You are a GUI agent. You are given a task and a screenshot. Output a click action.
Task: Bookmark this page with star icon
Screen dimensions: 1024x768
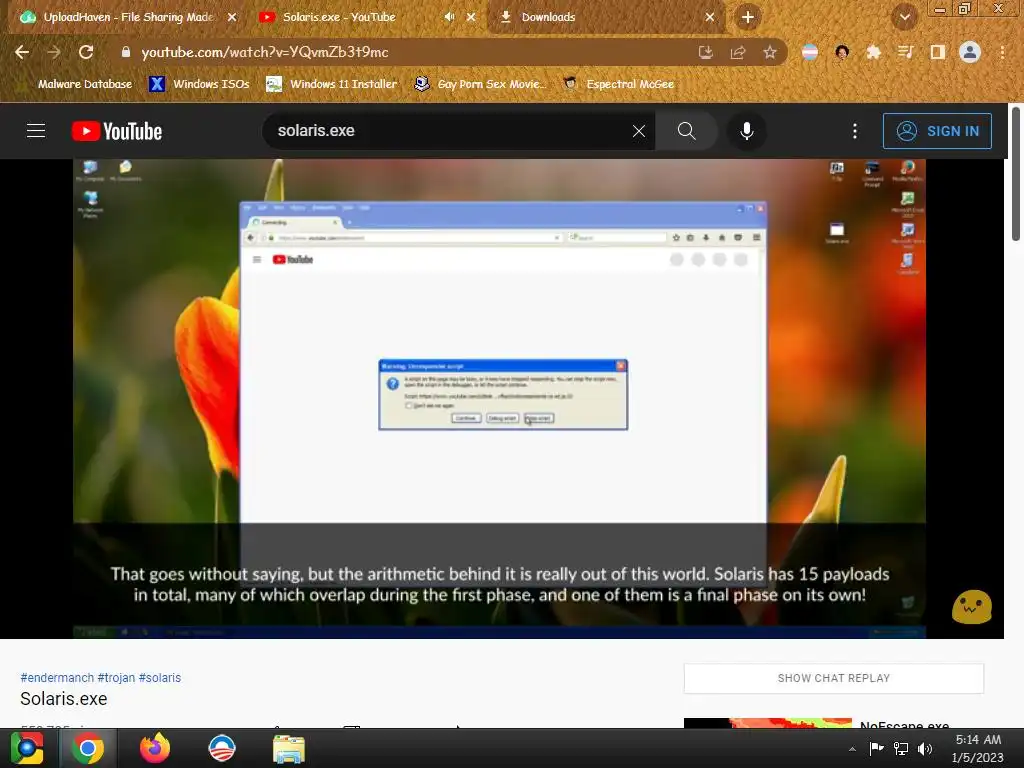[x=770, y=52]
